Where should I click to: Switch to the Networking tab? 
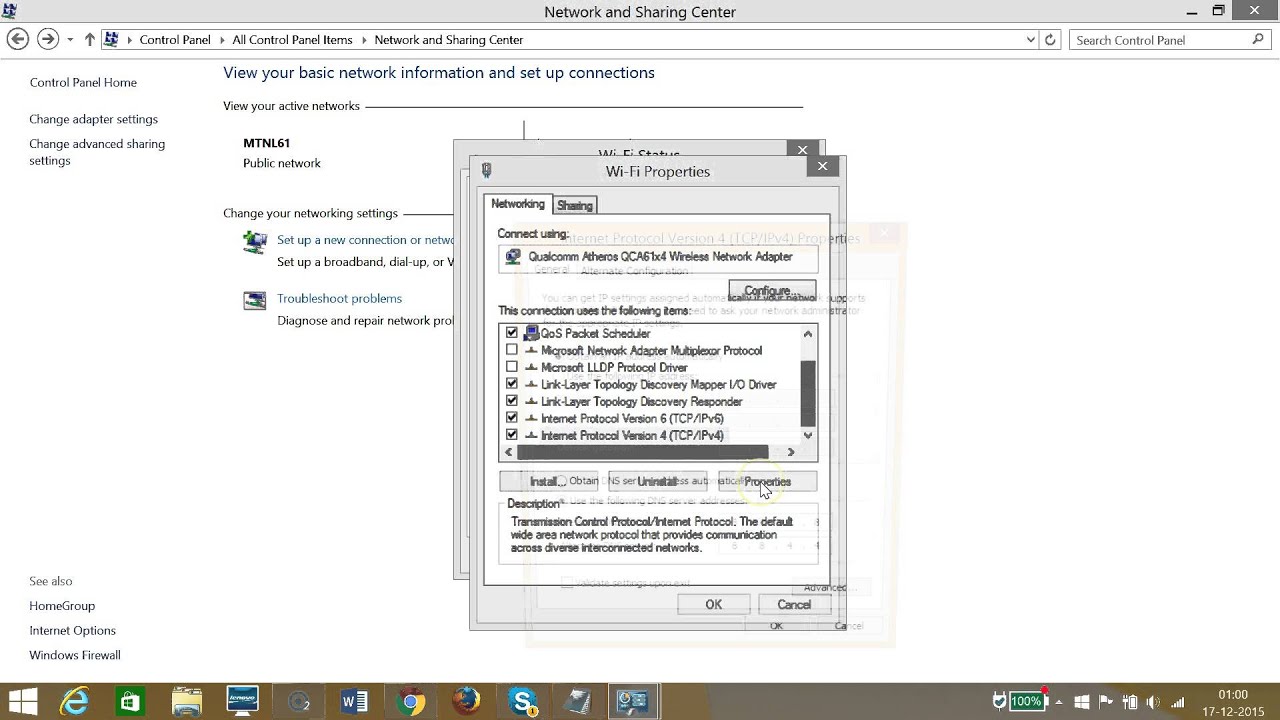pos(518,204)
